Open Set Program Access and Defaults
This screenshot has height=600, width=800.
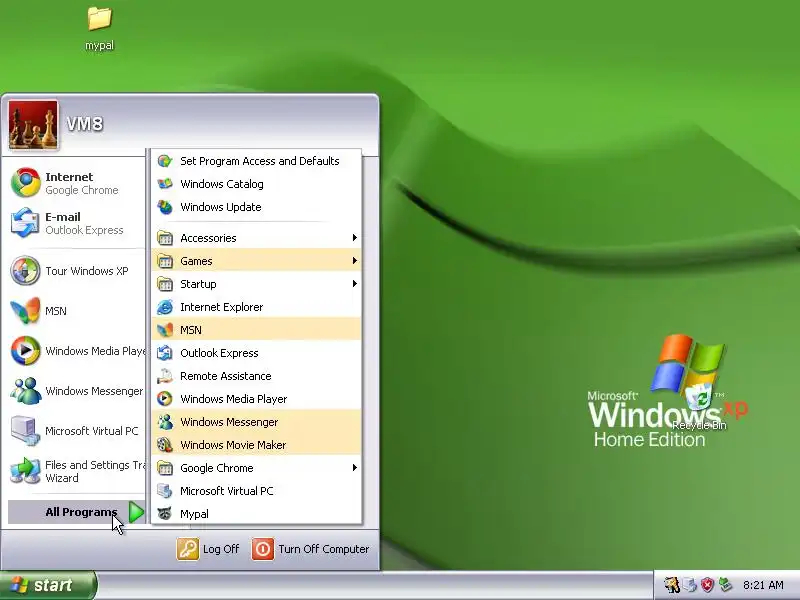pos(257,161)
